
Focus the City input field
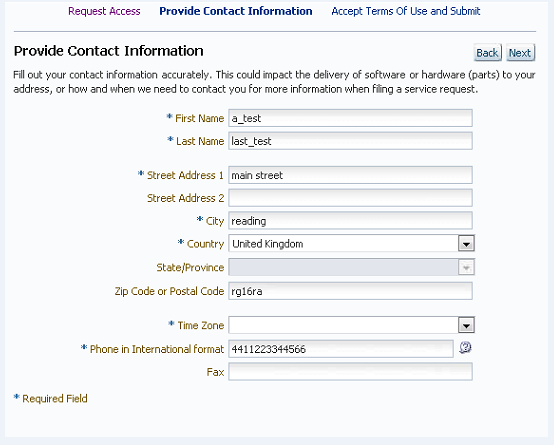click(x=350, y=221)
